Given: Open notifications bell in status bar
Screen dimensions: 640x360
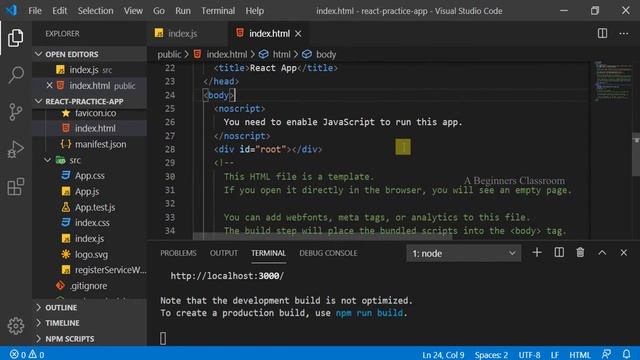Looking at the screenshot, I should click(627, 354).
